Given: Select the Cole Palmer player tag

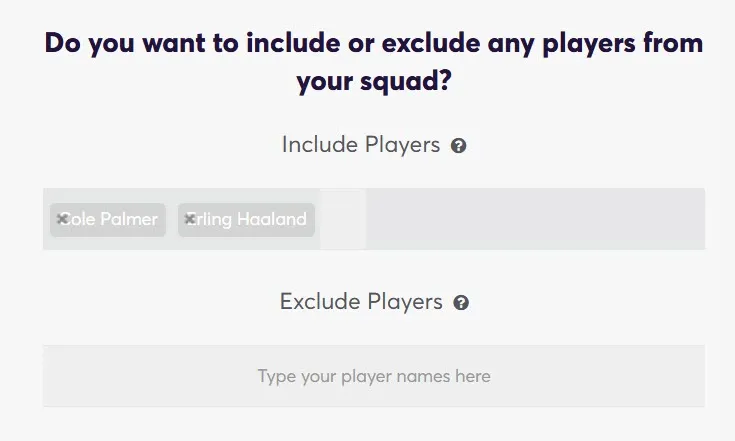Looking at the screenshot, I should click(x=110, y=219).
